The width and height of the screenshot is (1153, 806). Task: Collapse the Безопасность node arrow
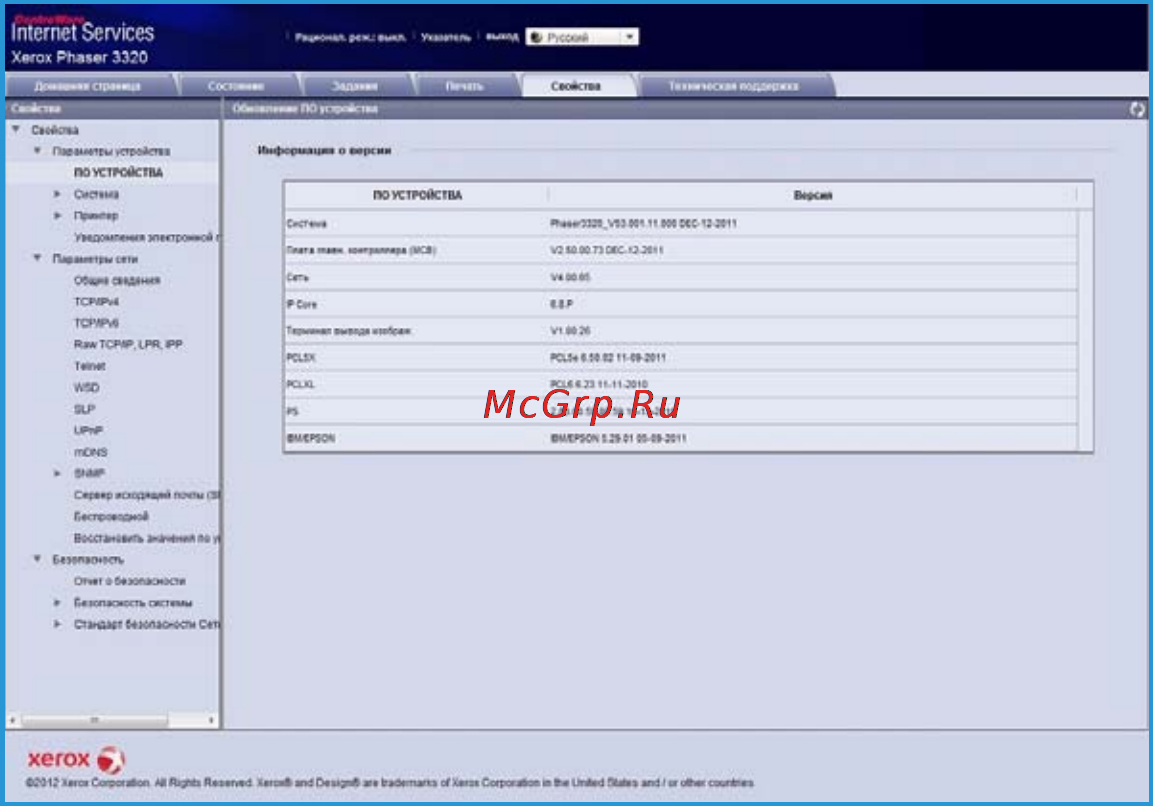click(x=37, y=559)
